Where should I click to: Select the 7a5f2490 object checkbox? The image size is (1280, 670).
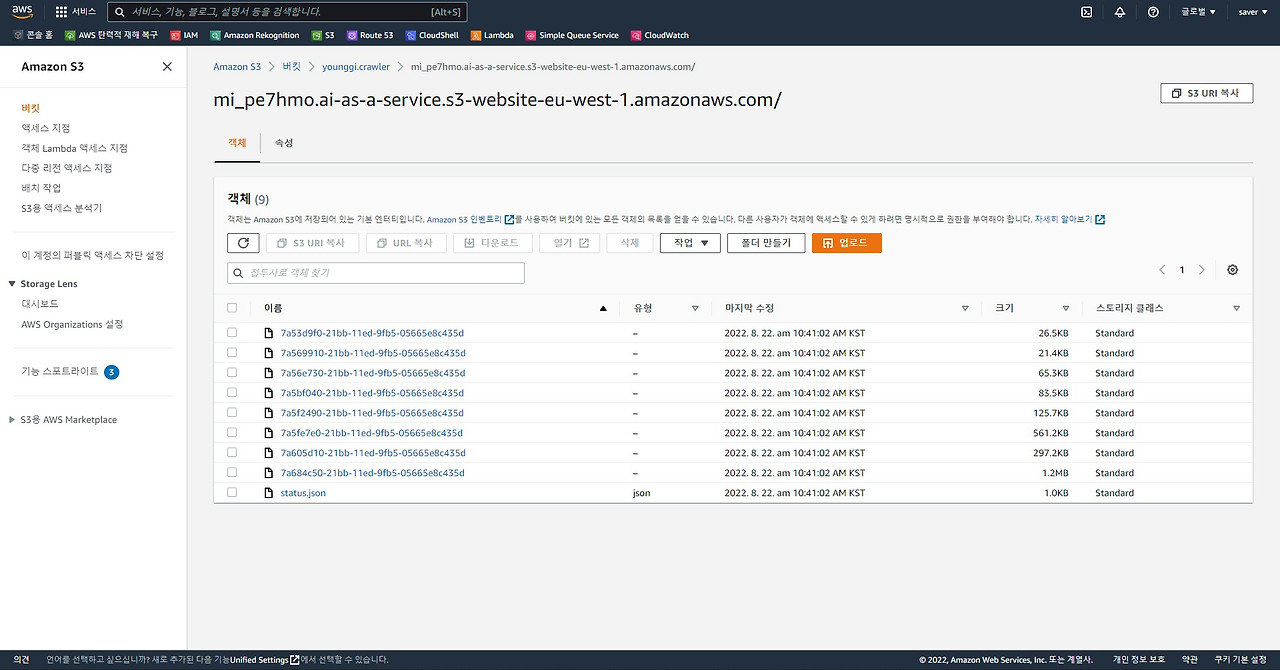232,412
